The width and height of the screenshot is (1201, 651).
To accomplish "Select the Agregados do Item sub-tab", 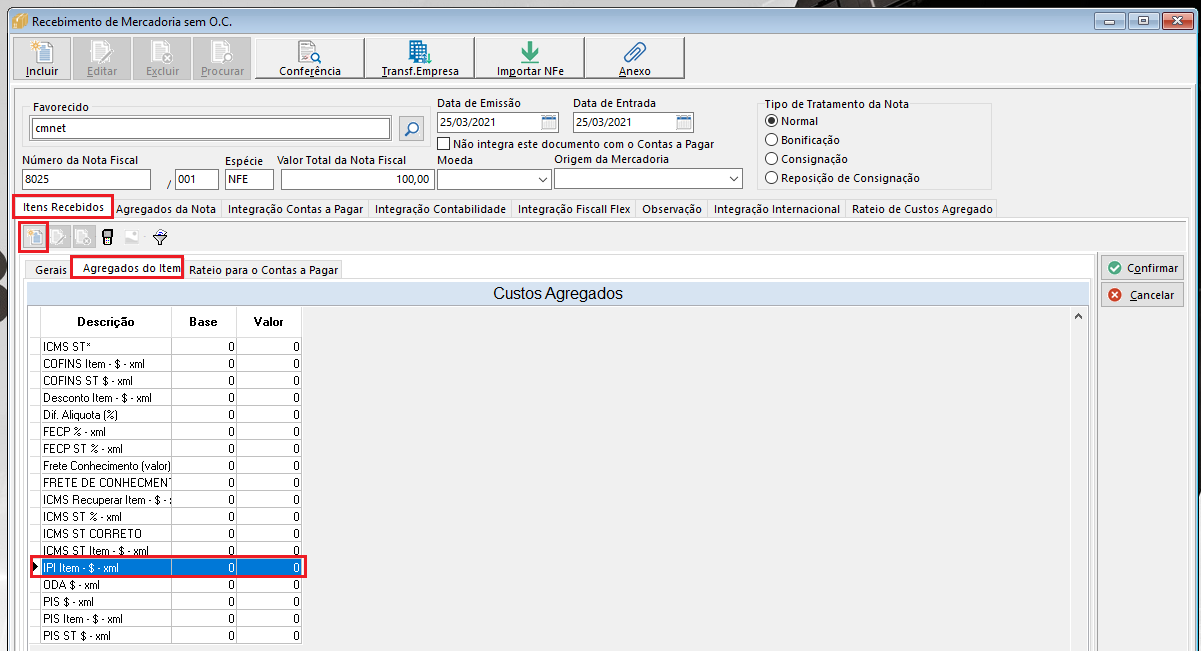I will (127, 268).
